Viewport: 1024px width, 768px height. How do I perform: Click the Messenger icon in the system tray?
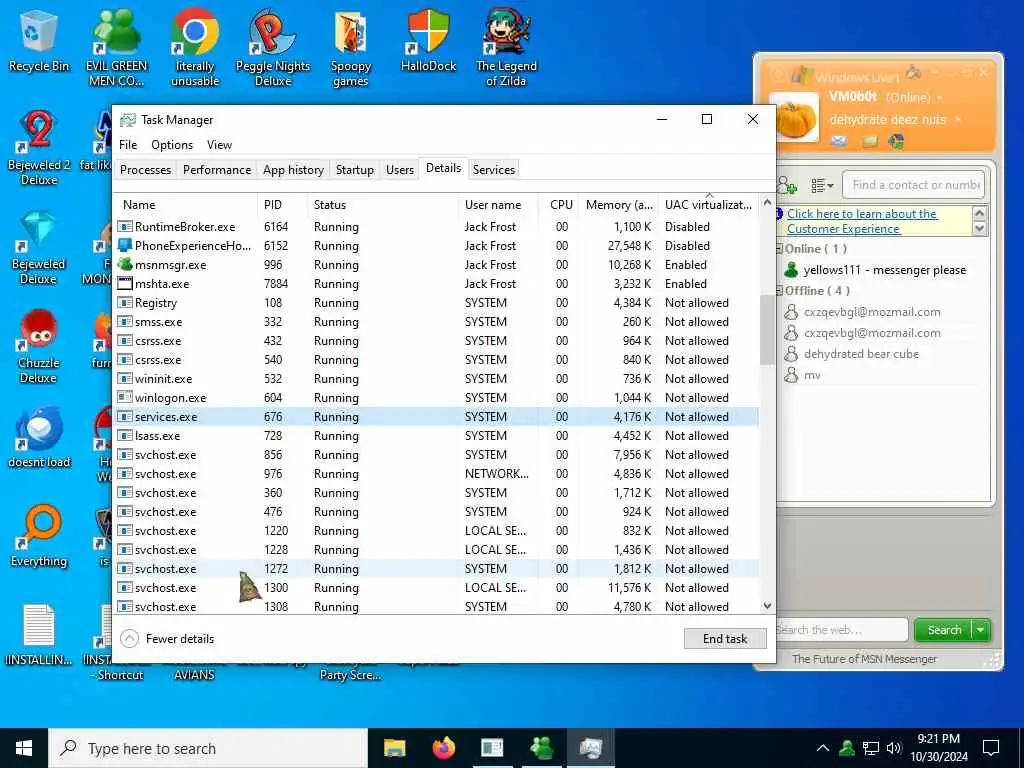tap(847, 748)
